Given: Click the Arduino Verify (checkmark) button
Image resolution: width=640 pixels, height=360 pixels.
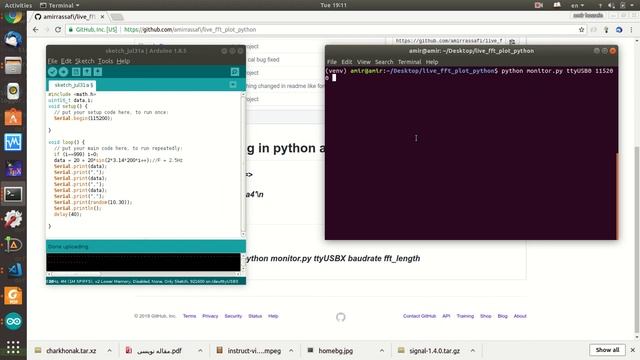Looking at the screenshot, I should point(52,72).
